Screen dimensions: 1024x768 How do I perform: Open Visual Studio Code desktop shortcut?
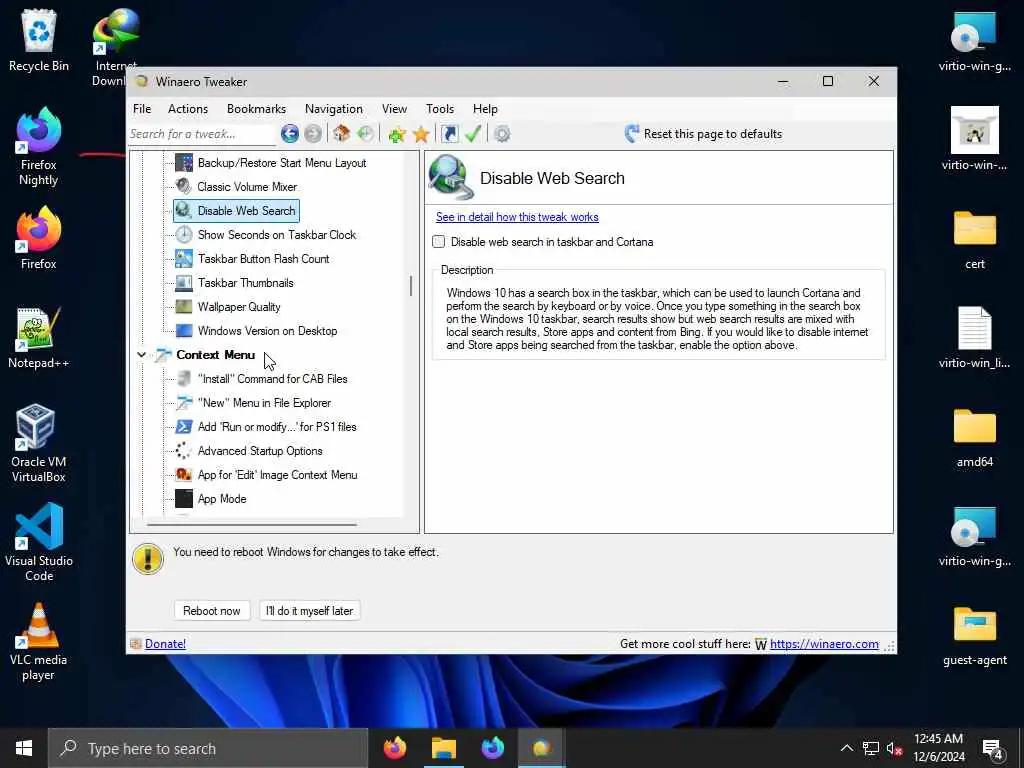pyautogui.click(x=39, y=542)
